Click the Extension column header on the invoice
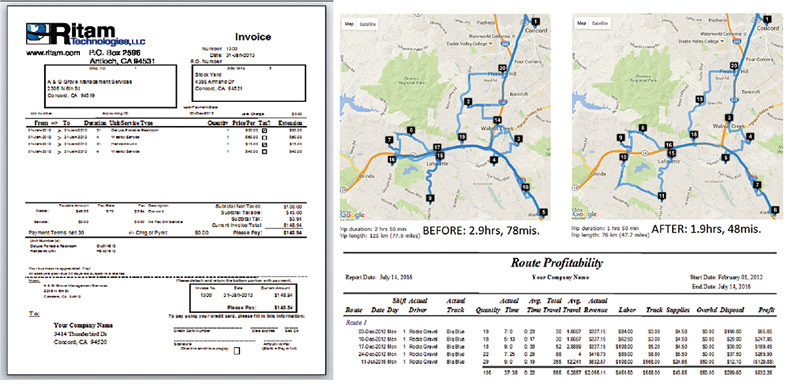 coord(290,123)
